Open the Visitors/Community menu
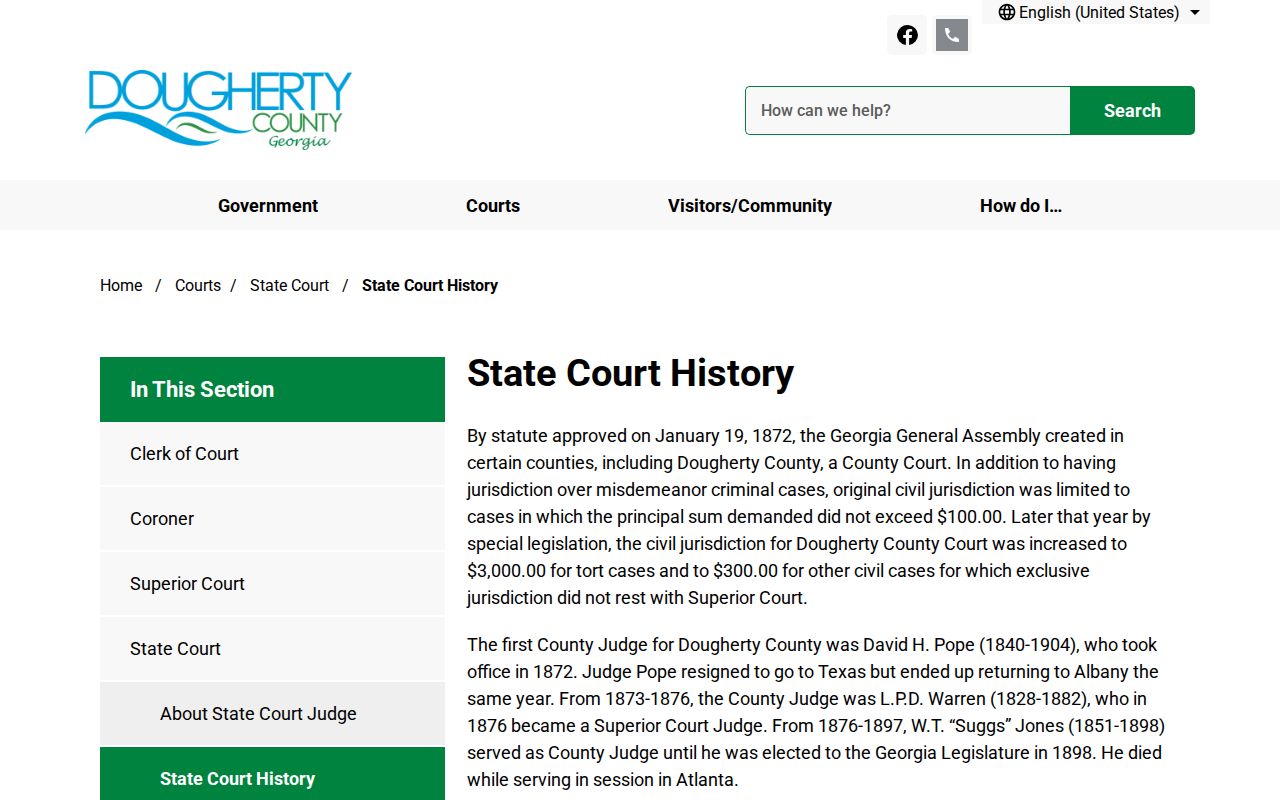1280x800 pixels. [x=750, y=205]
